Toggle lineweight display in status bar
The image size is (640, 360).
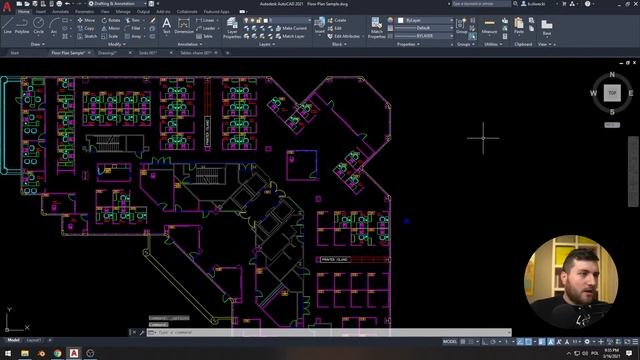542,342
